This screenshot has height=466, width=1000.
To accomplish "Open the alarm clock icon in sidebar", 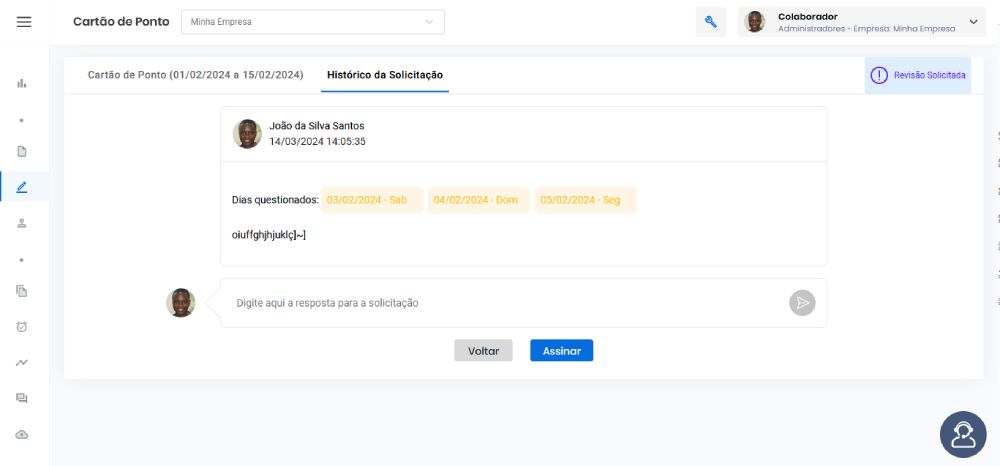I will click(x=22, y=327).
